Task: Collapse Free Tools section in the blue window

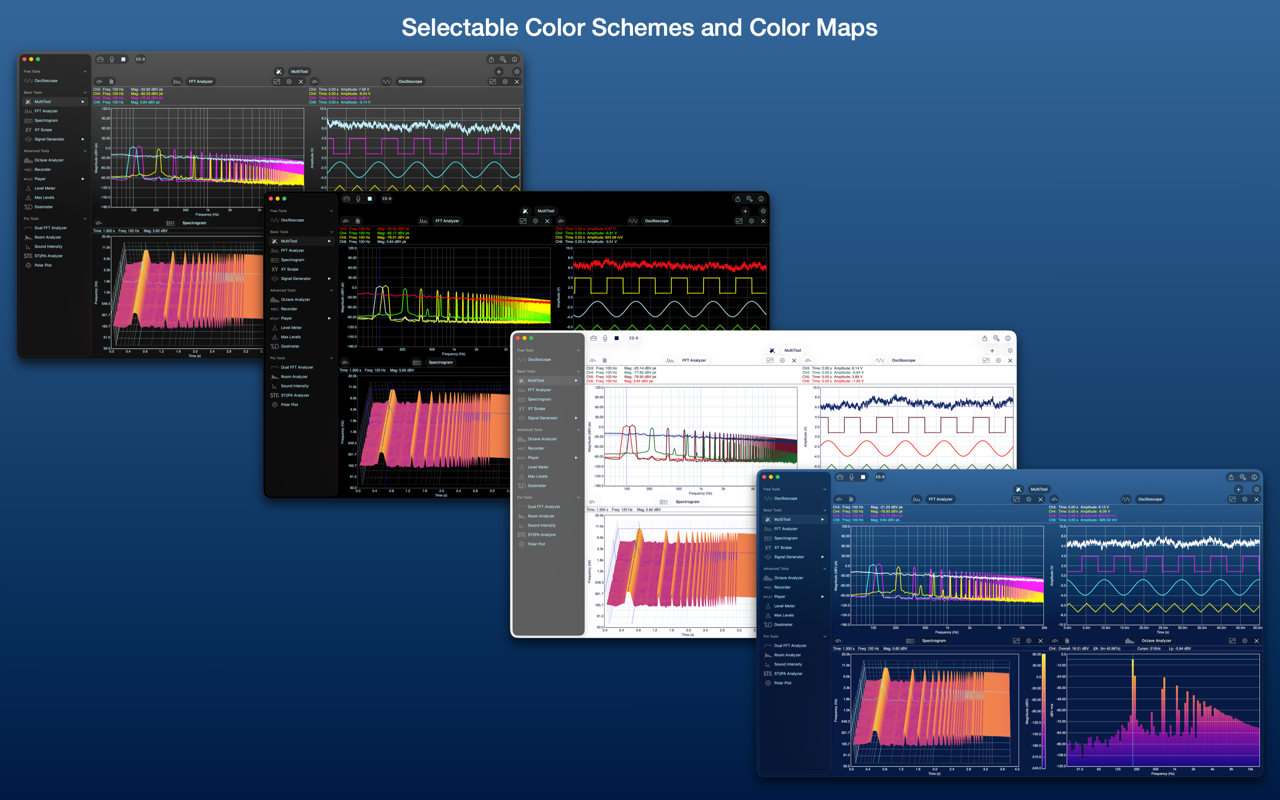Action: point(825,489)
